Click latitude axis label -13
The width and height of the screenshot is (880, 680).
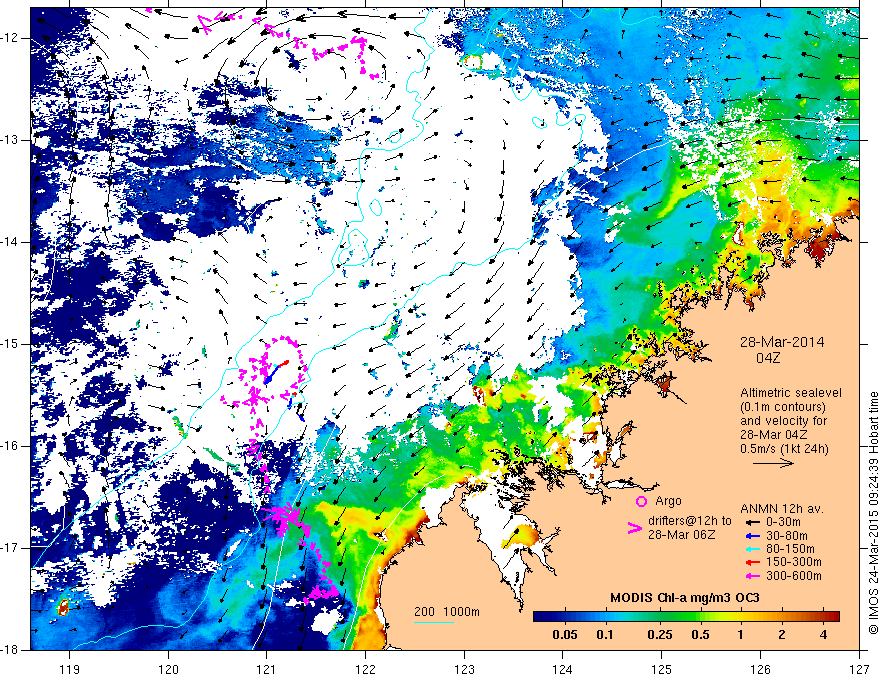tap(11, 140)
